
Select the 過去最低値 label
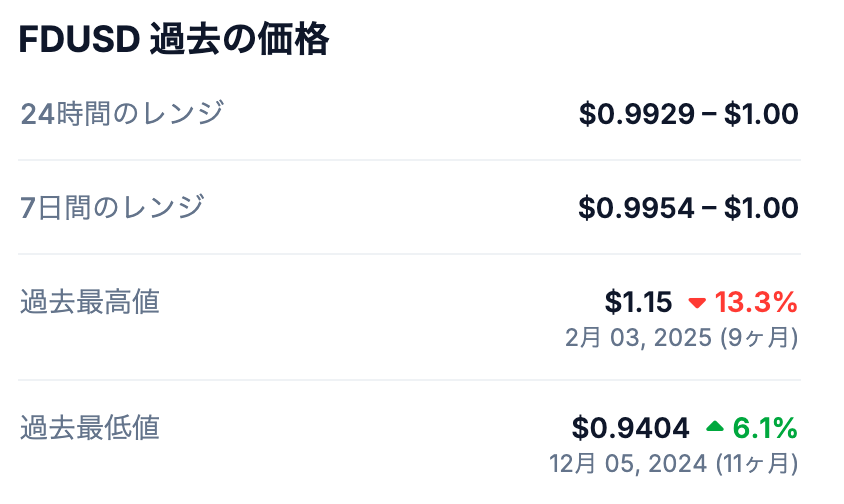click(x=90, y=428)
